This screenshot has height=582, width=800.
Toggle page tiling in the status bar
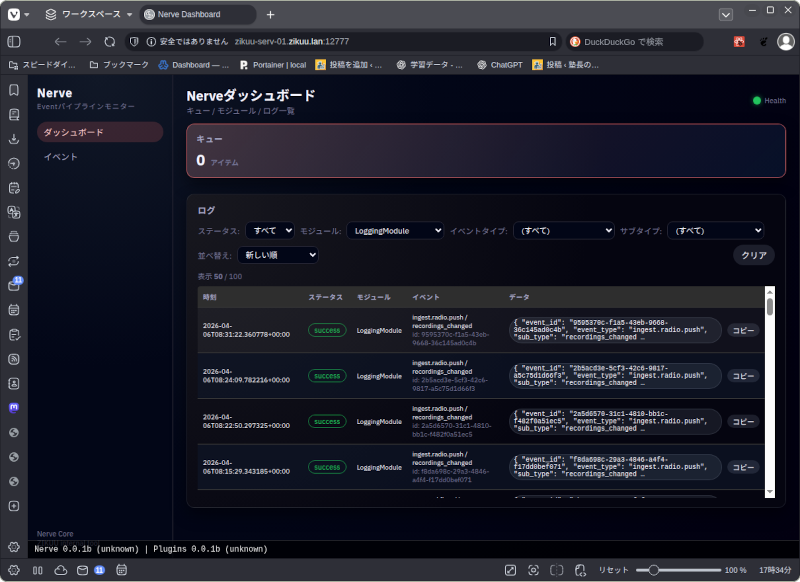[x=556, y=570]
